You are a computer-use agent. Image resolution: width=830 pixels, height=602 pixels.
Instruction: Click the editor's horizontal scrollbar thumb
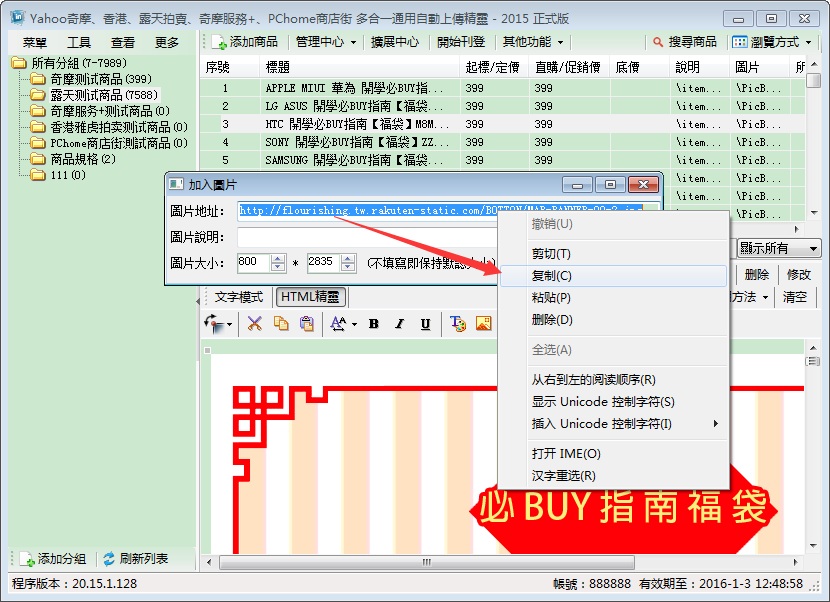tap(427, 562)
